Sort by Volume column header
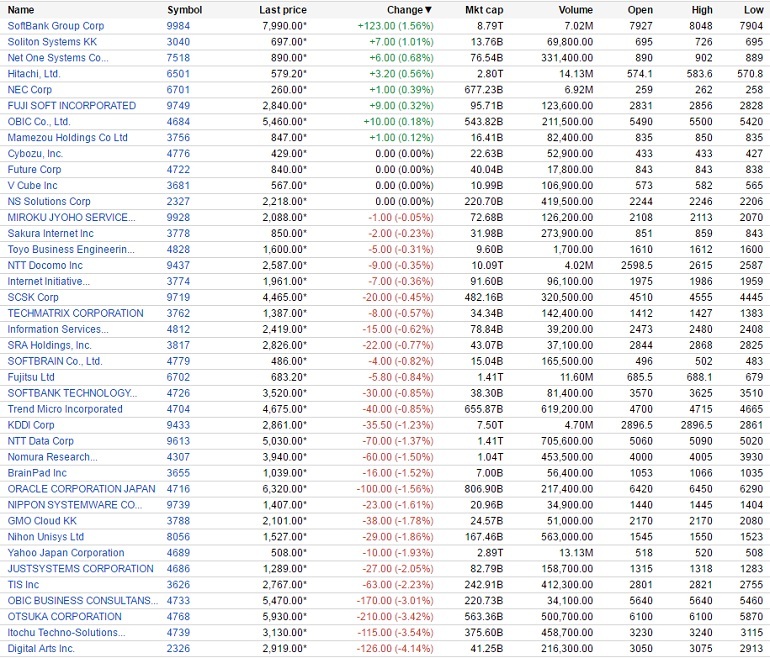Viewport: 770px width, 658px height. [575, 10]
